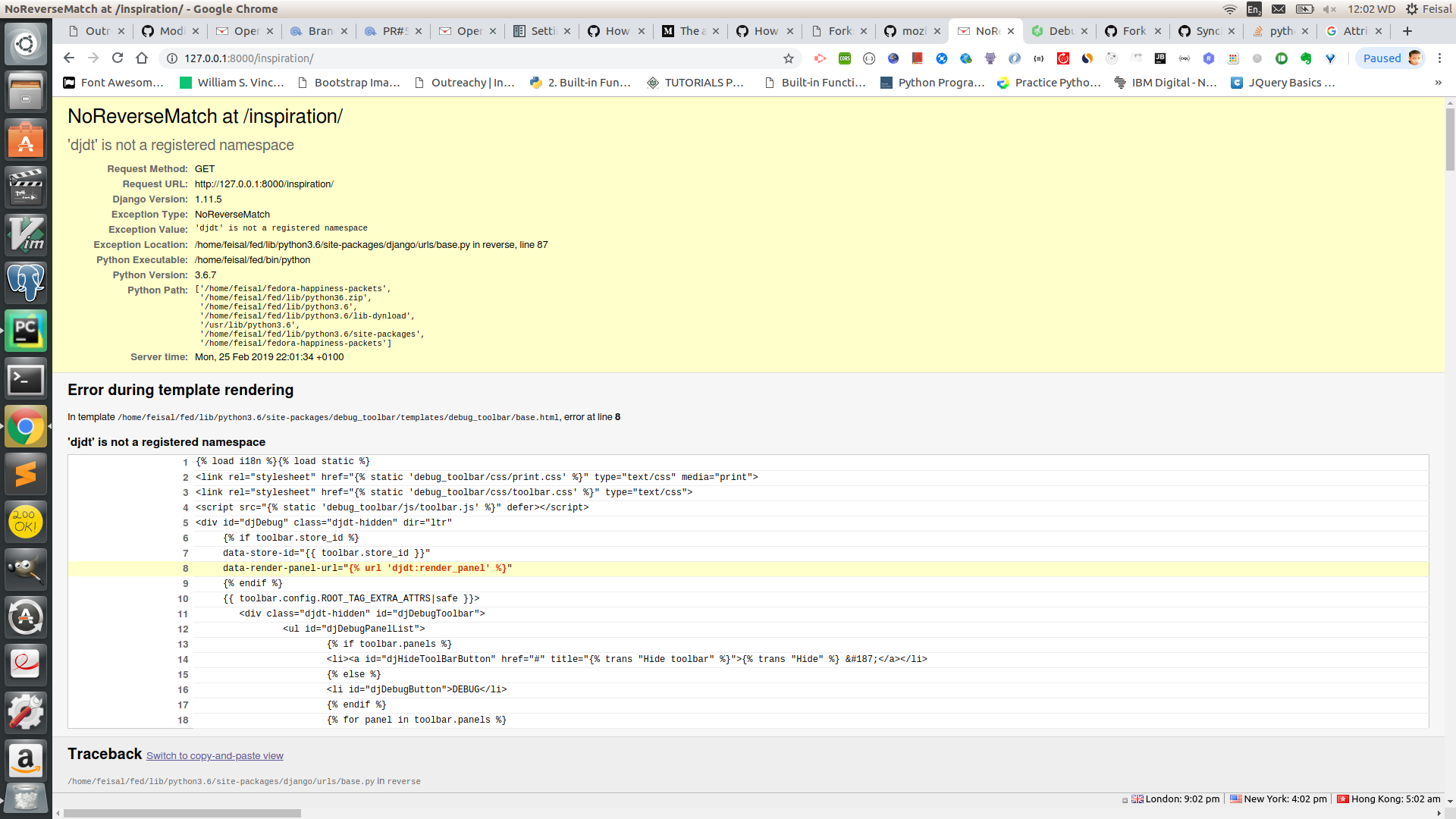Open PyCharm from the dock
This screenshot has height=819, width=1456.
coord(26,331)
